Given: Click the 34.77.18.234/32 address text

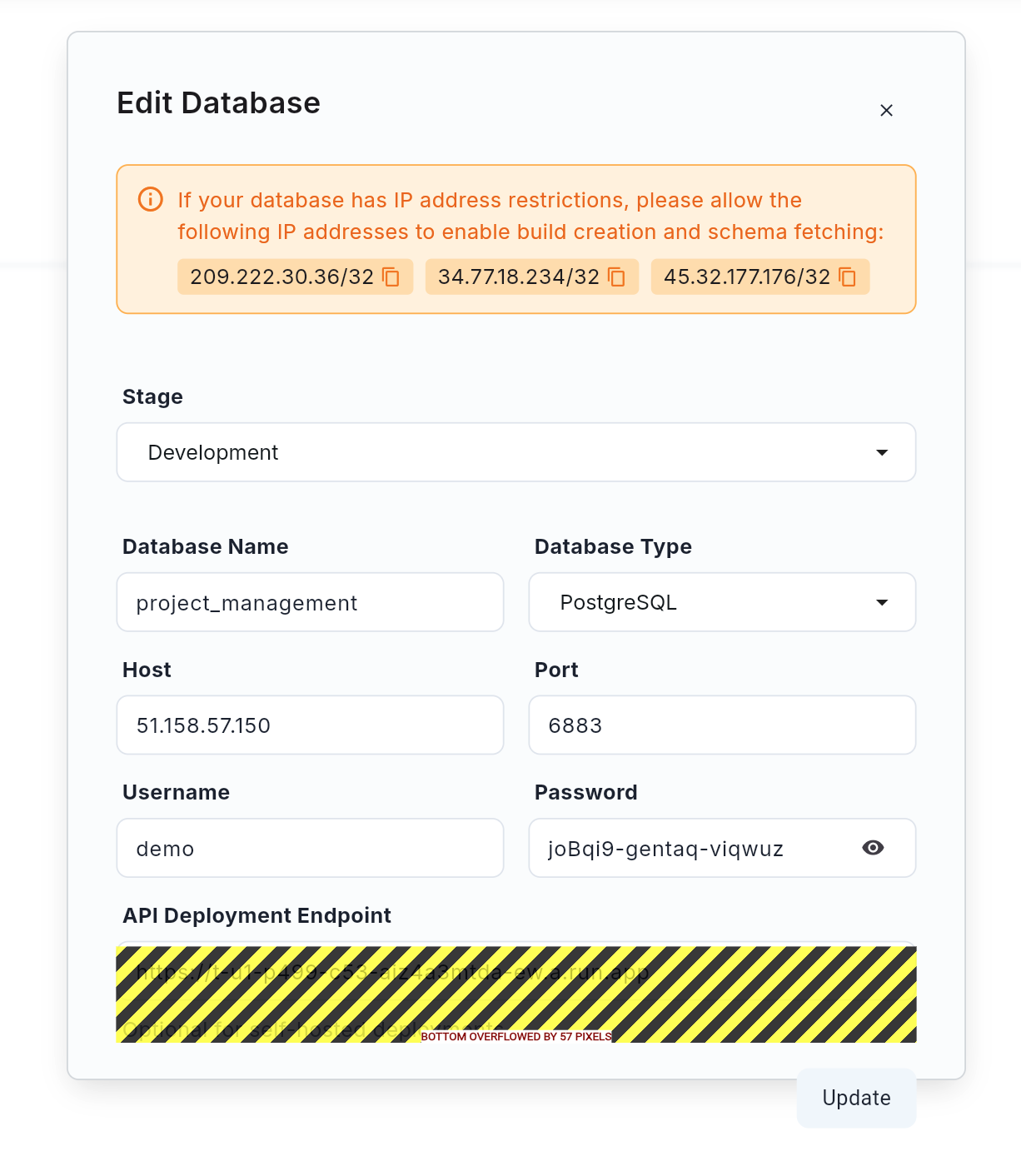Looking at the screenshot, I should pyautogui.click(x=518, y=277).
